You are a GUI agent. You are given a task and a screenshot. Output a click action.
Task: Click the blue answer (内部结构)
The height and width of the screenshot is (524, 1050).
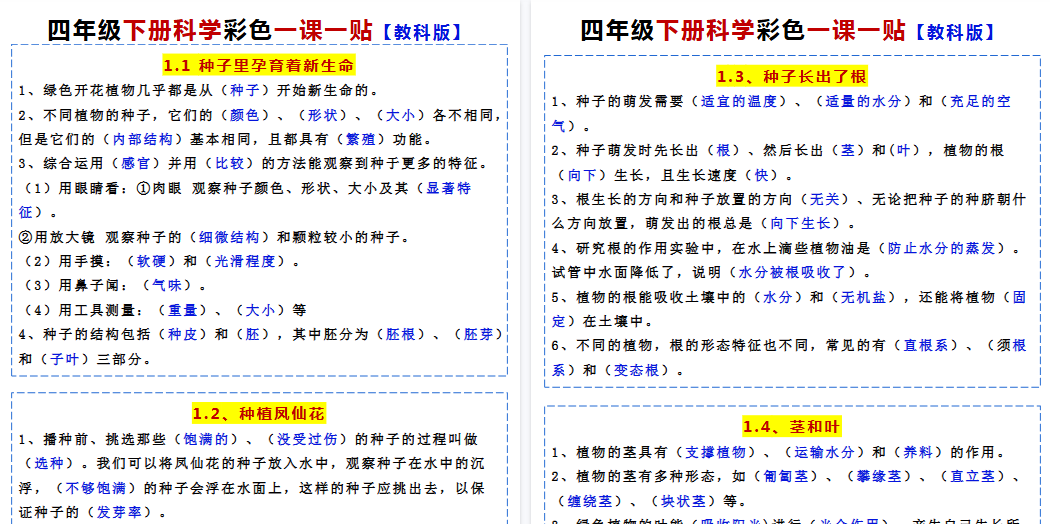[141, 139]
